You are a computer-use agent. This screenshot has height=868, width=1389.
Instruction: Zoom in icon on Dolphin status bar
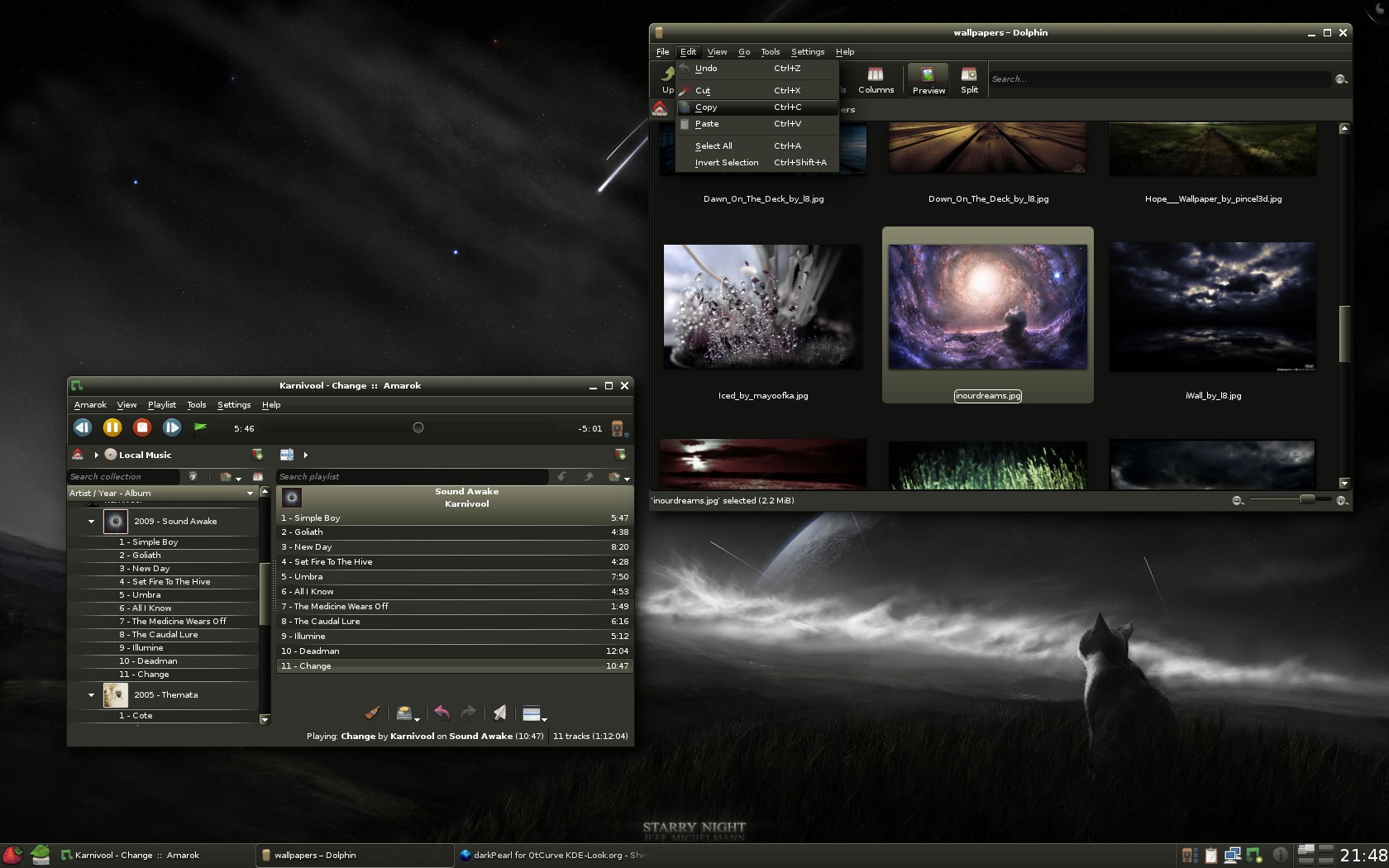[1342, 501]
